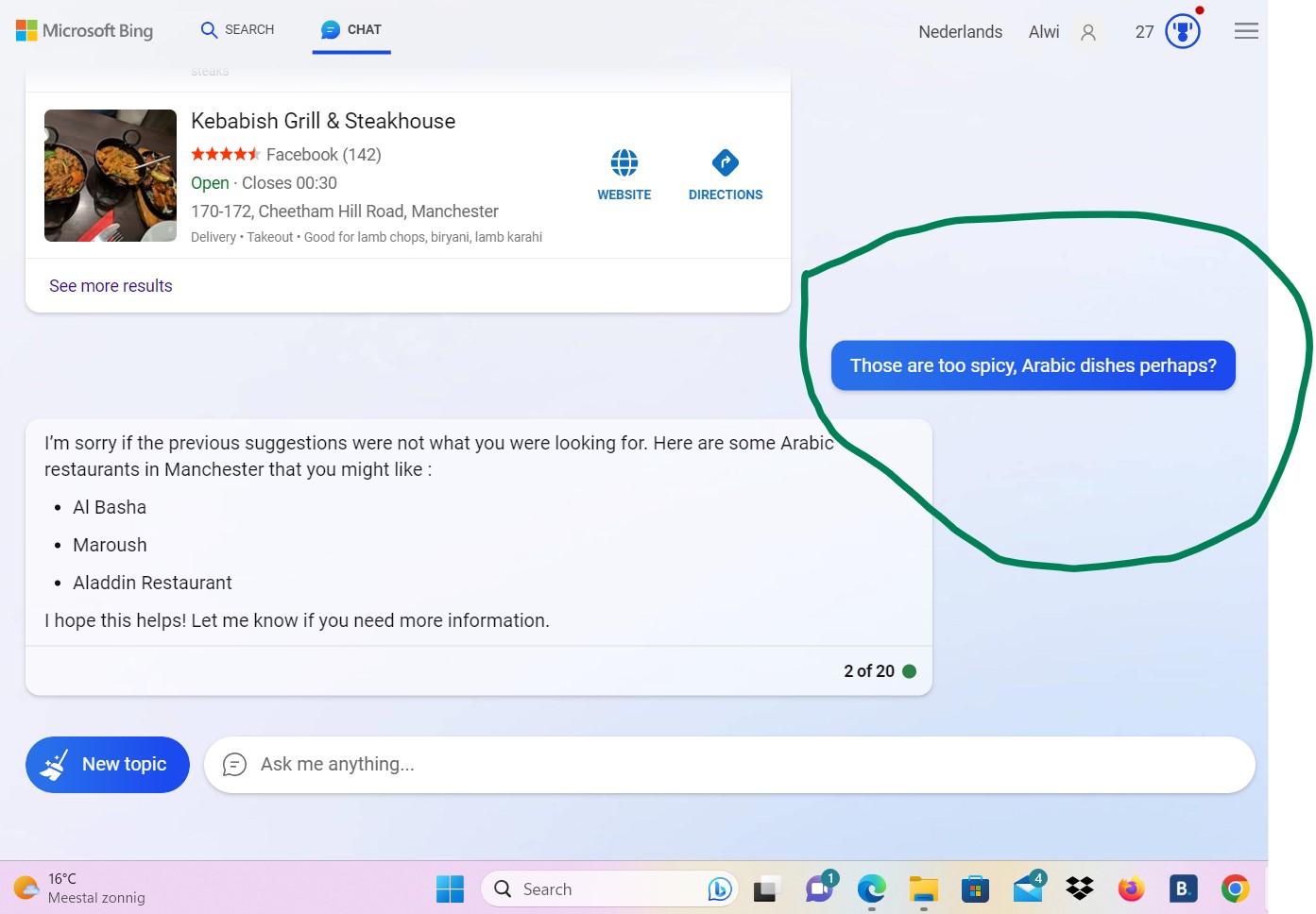
Task: Click the user profile icon beside Alwi
Action: (x=1088, y=32)
